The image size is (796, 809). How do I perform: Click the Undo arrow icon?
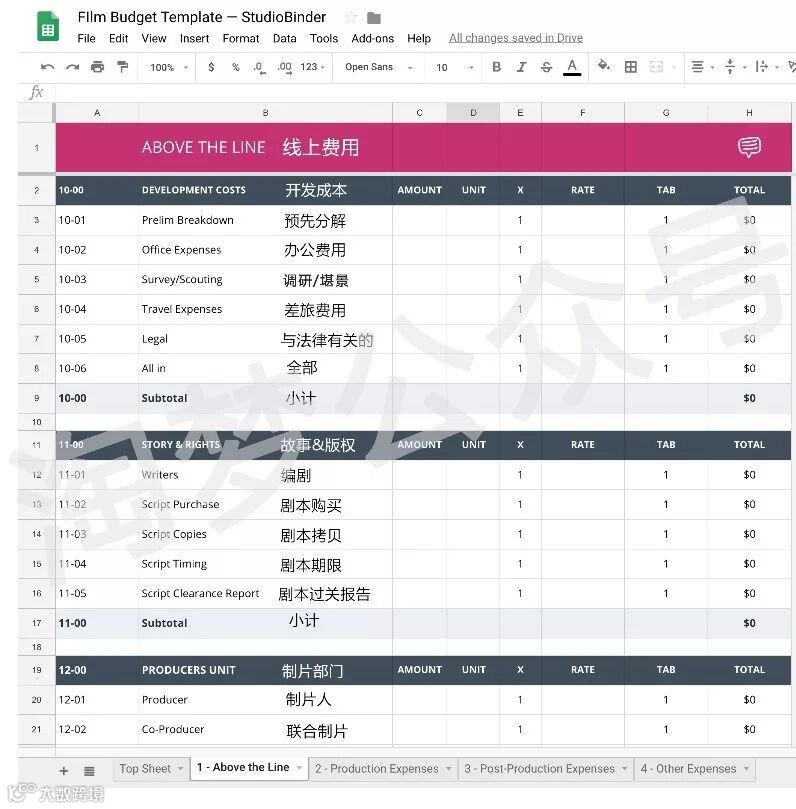(47, 67)
